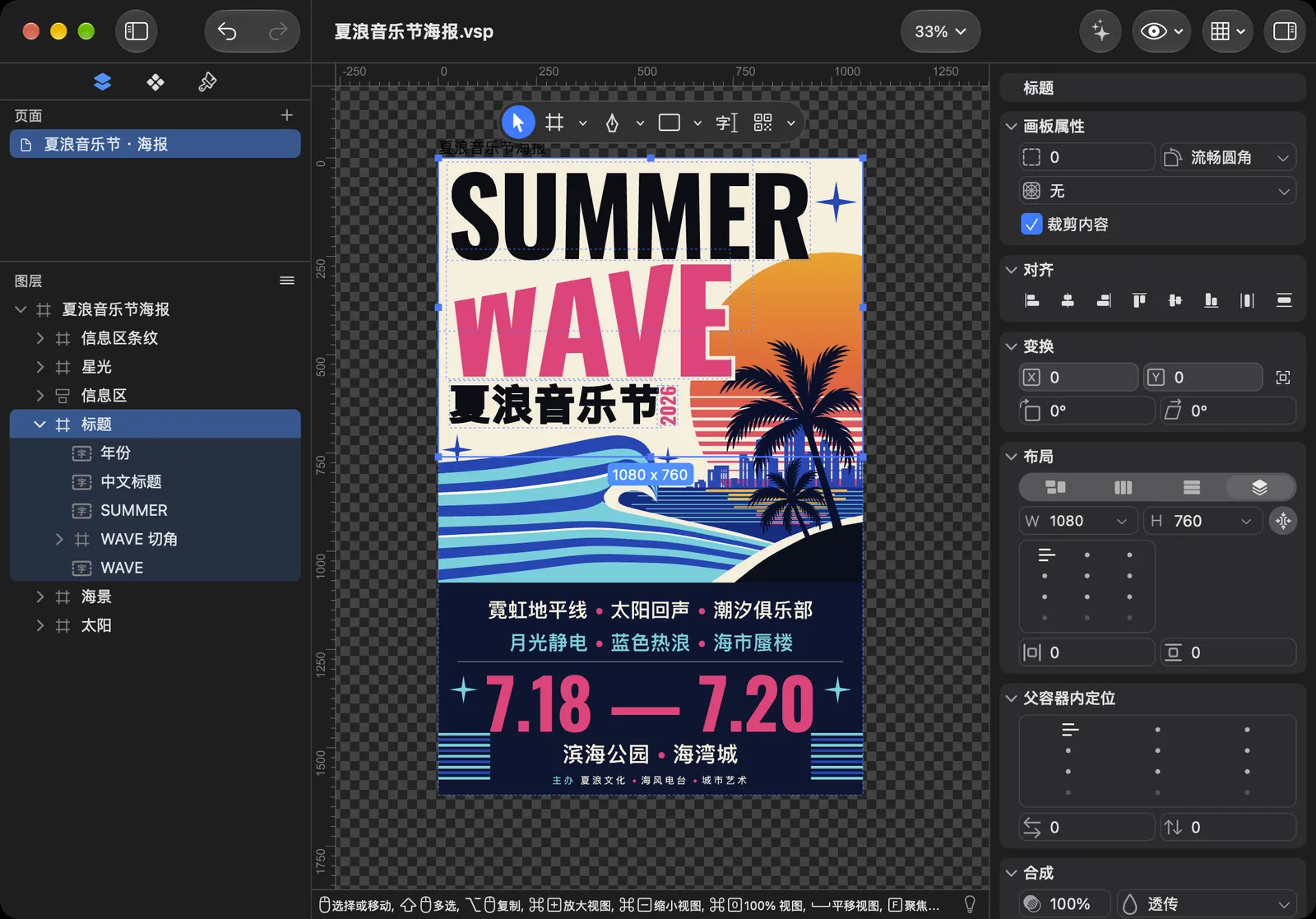This screenshot has width=1316, height=919.
Task: Expand the WAVE 切角 layer group
Action: coord(59,540)
